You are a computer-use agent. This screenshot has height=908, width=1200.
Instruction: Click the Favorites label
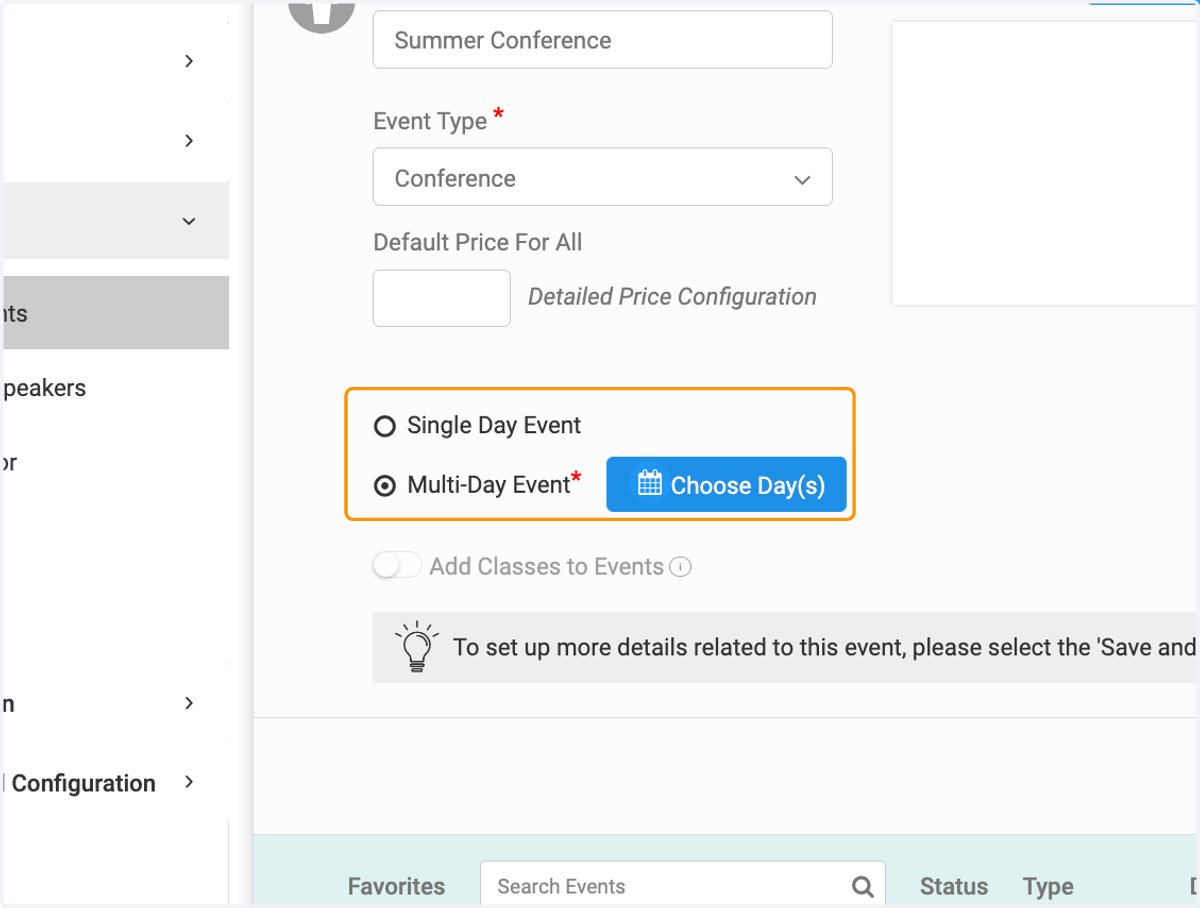click(397, 886)
